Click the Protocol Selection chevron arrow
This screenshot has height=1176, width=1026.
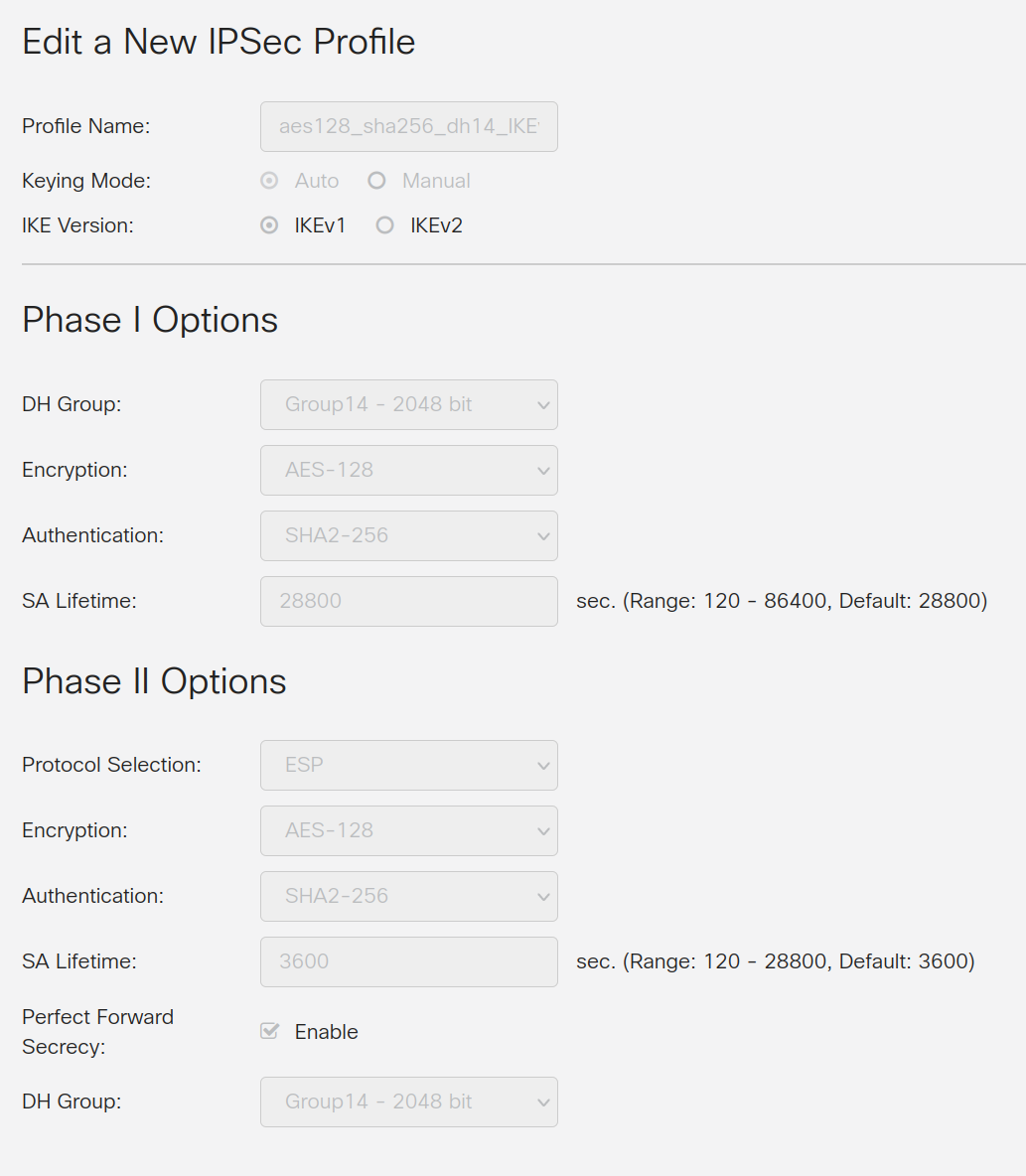click(543, 766)
